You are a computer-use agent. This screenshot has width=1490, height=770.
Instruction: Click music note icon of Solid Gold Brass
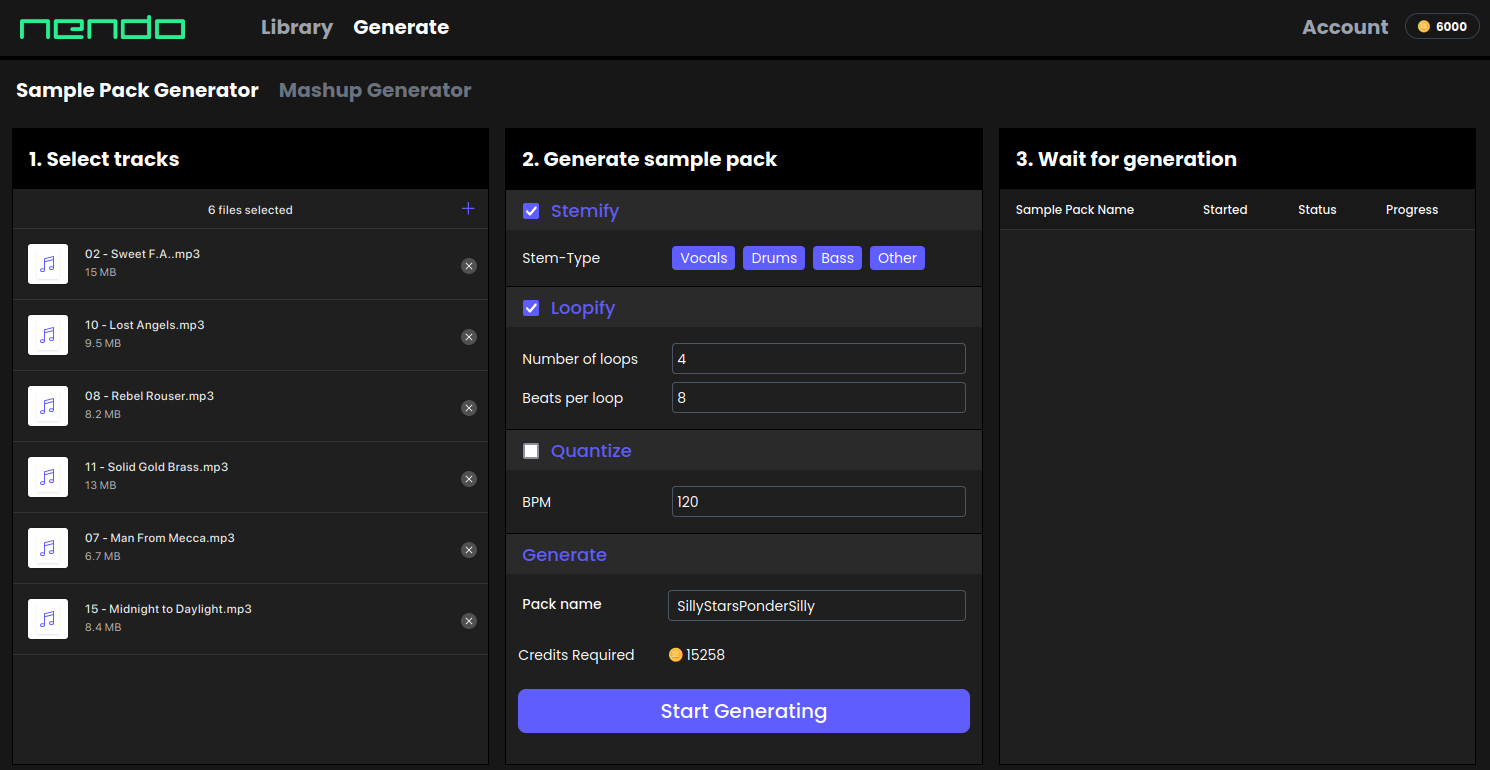pos(48,477)
